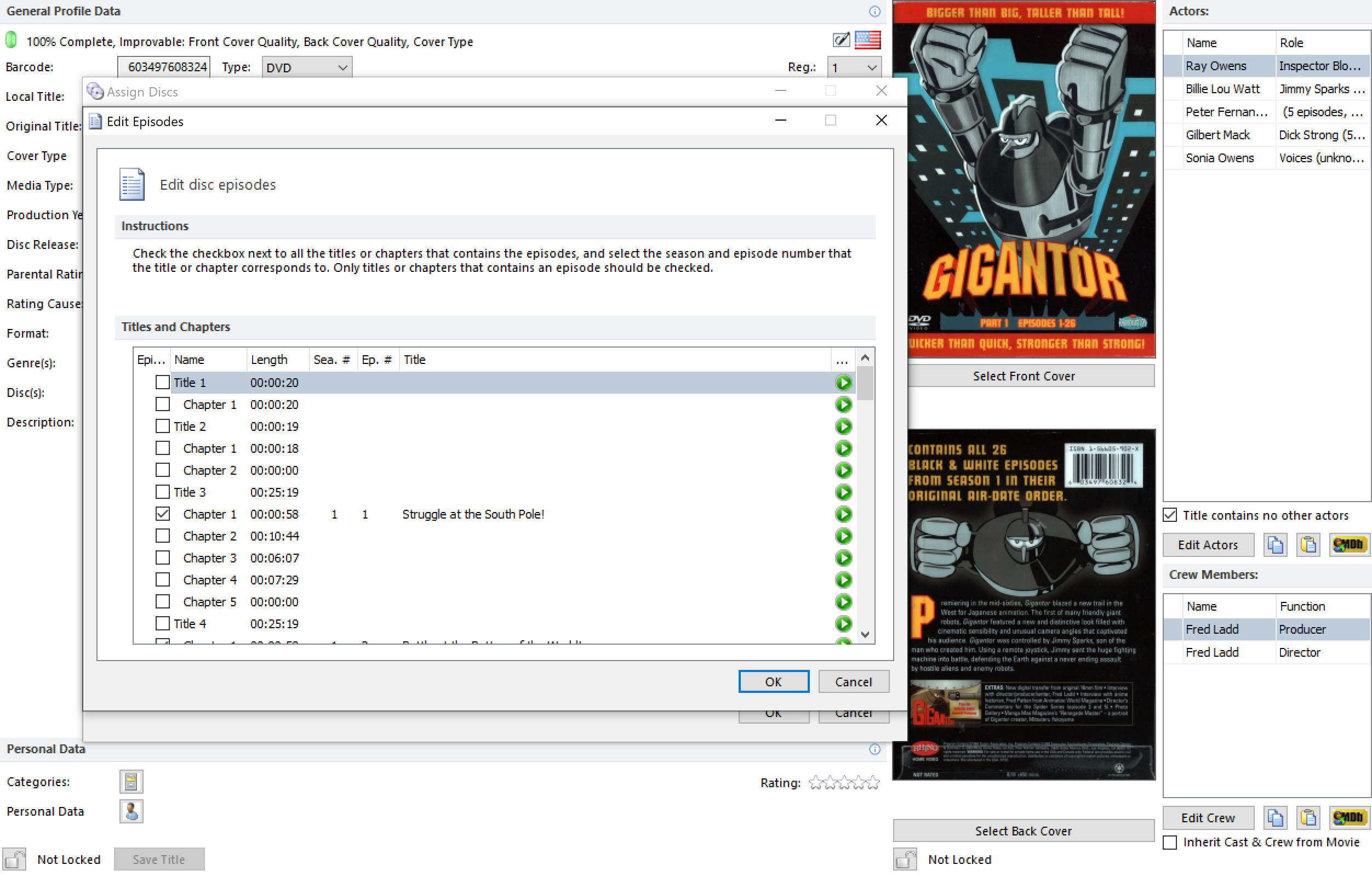
Task: Toggle the cover lock icon under Select Back Cover
Action: point(905,859)
